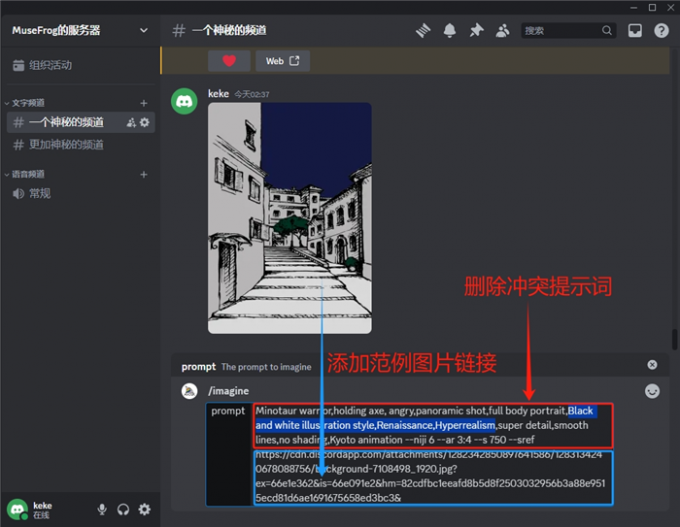Viewport: 680px width, 527px height.
Task: Invite members to 一个神秘的频道 channel
Action: click(131, 123)
